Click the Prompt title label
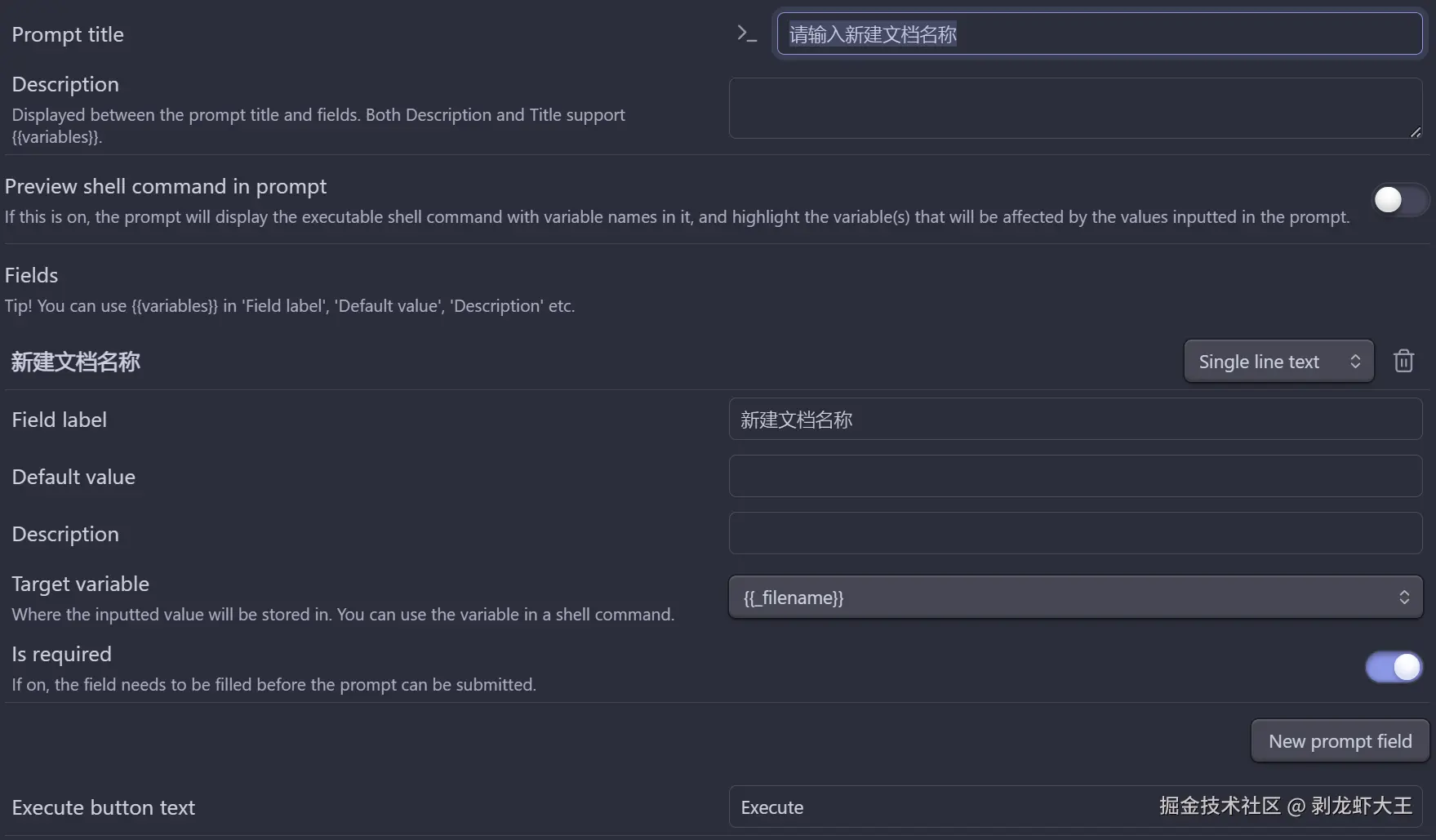Image resolution: width=1436 pixels, height=840 pixels. [68, 34]
